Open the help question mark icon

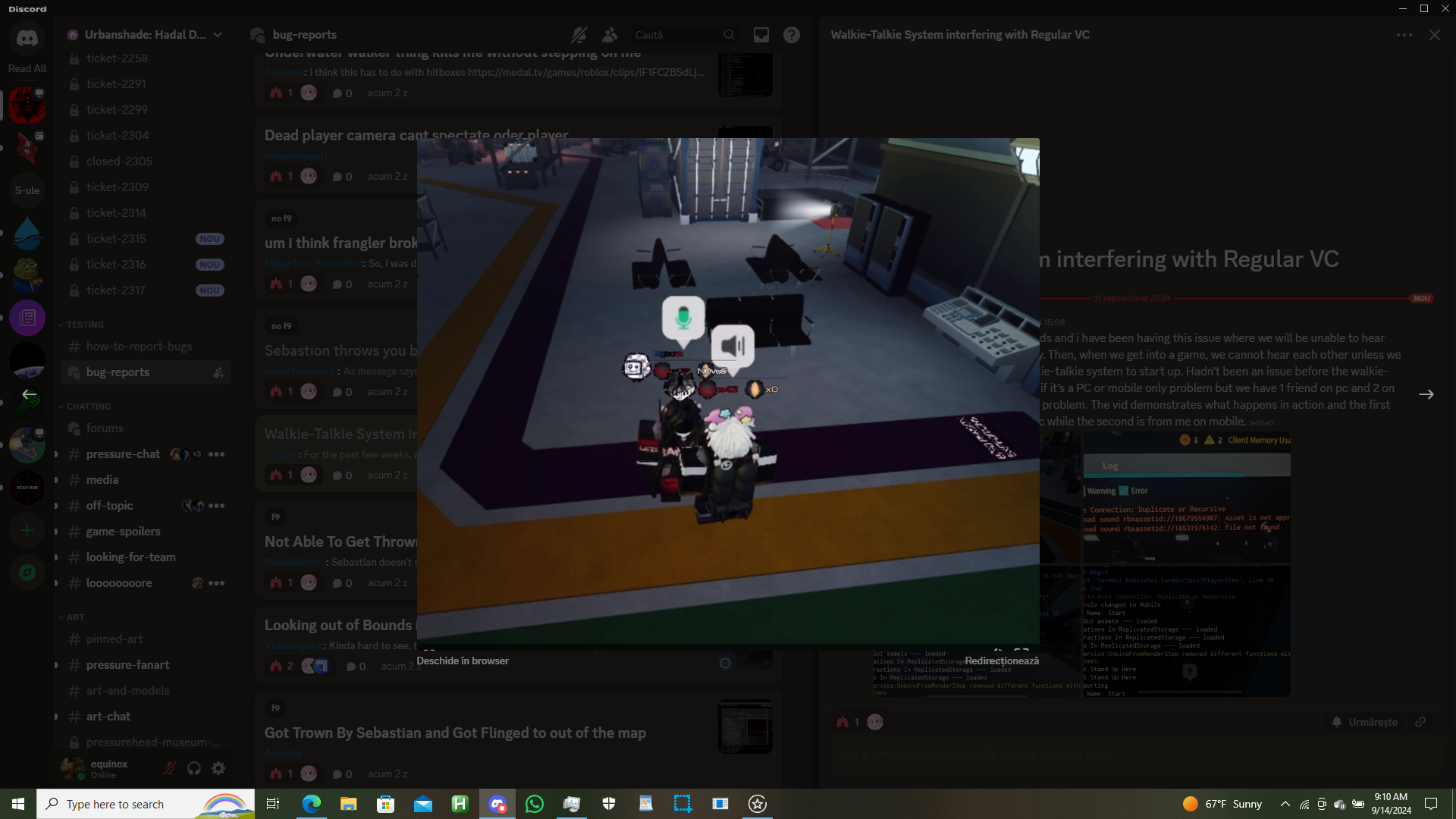791,35
